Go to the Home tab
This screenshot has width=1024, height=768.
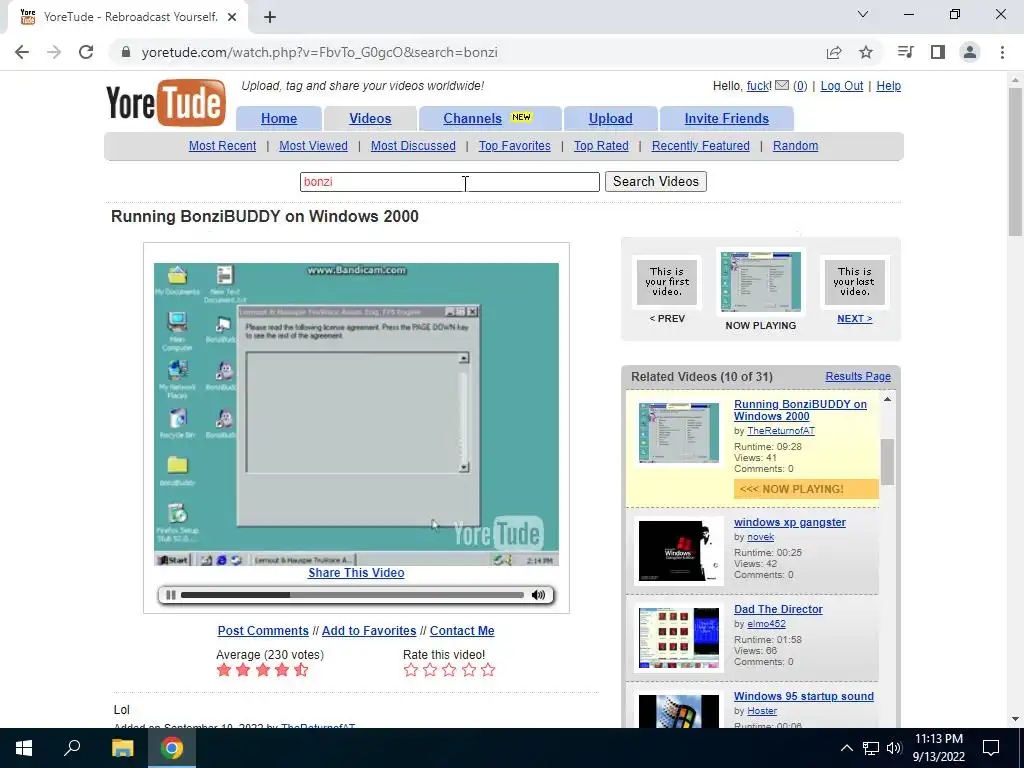[x=279, y=118]
